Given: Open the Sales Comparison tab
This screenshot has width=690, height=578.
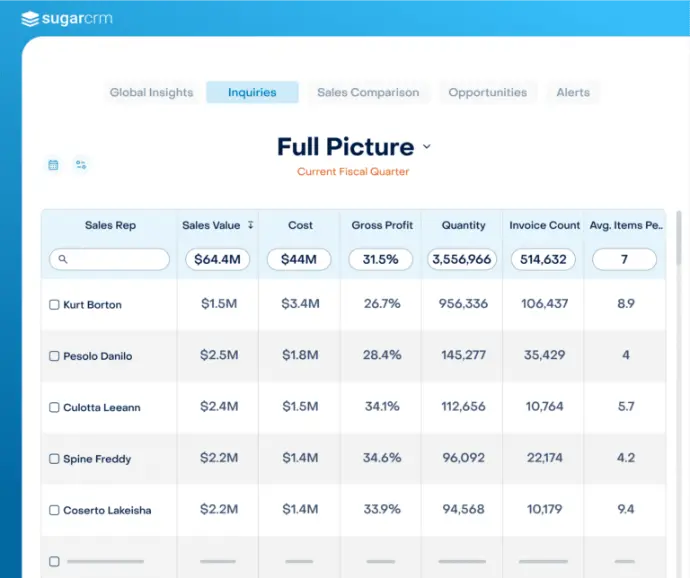Looking at the screenshot, I should click(x=368, y=92).
